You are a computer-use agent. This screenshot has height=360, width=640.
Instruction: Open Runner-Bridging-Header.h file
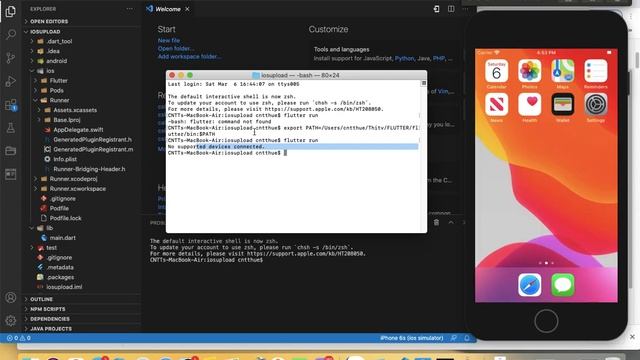[89, 169]
